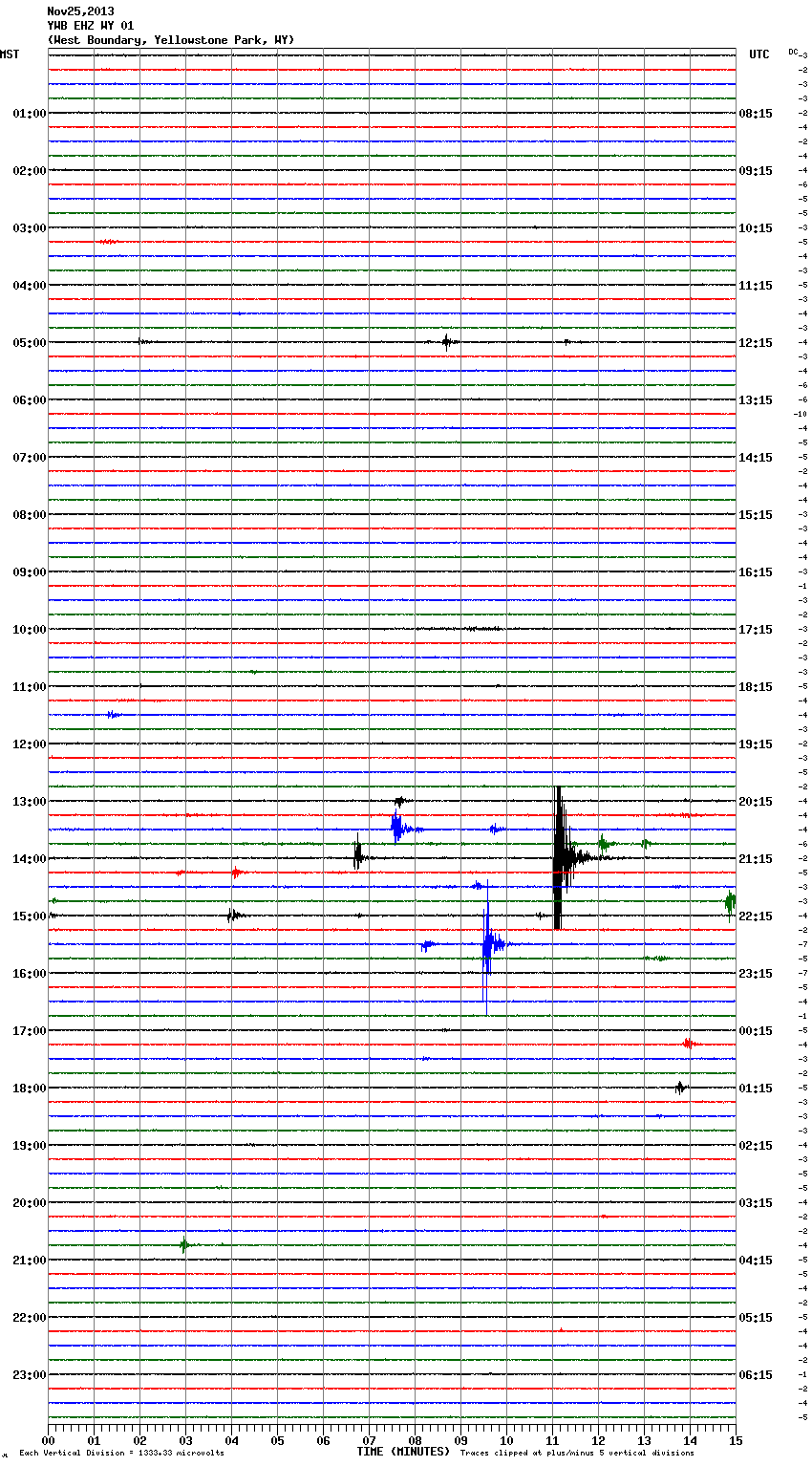Click the 14:15 UTC time label
812x1466 pixels.
(756, 457)
